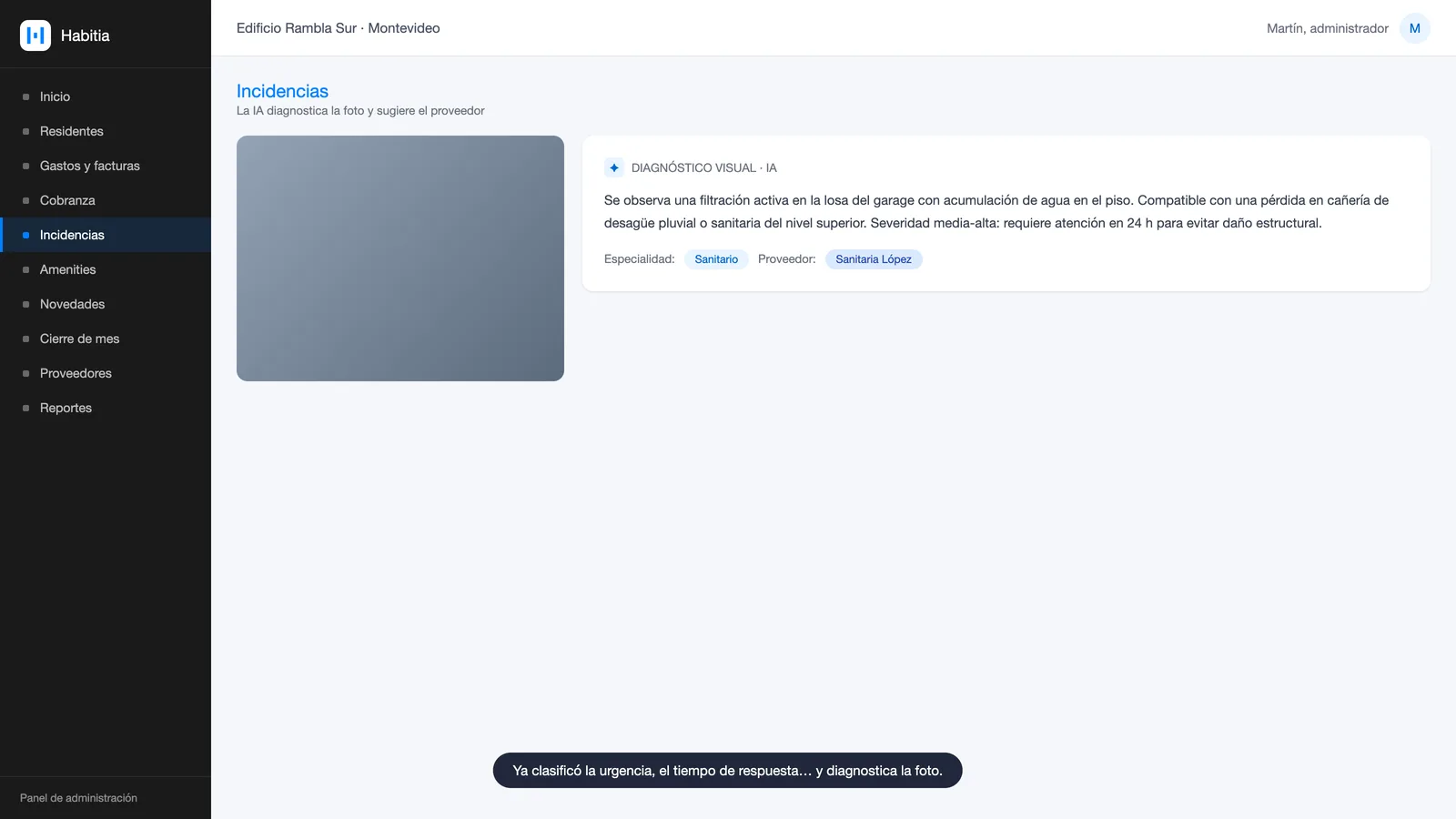The image size is (1456, 819).
Task: Select the Sanitaria López provider chip
Action: pyautogui.click(x=874, y=259)
